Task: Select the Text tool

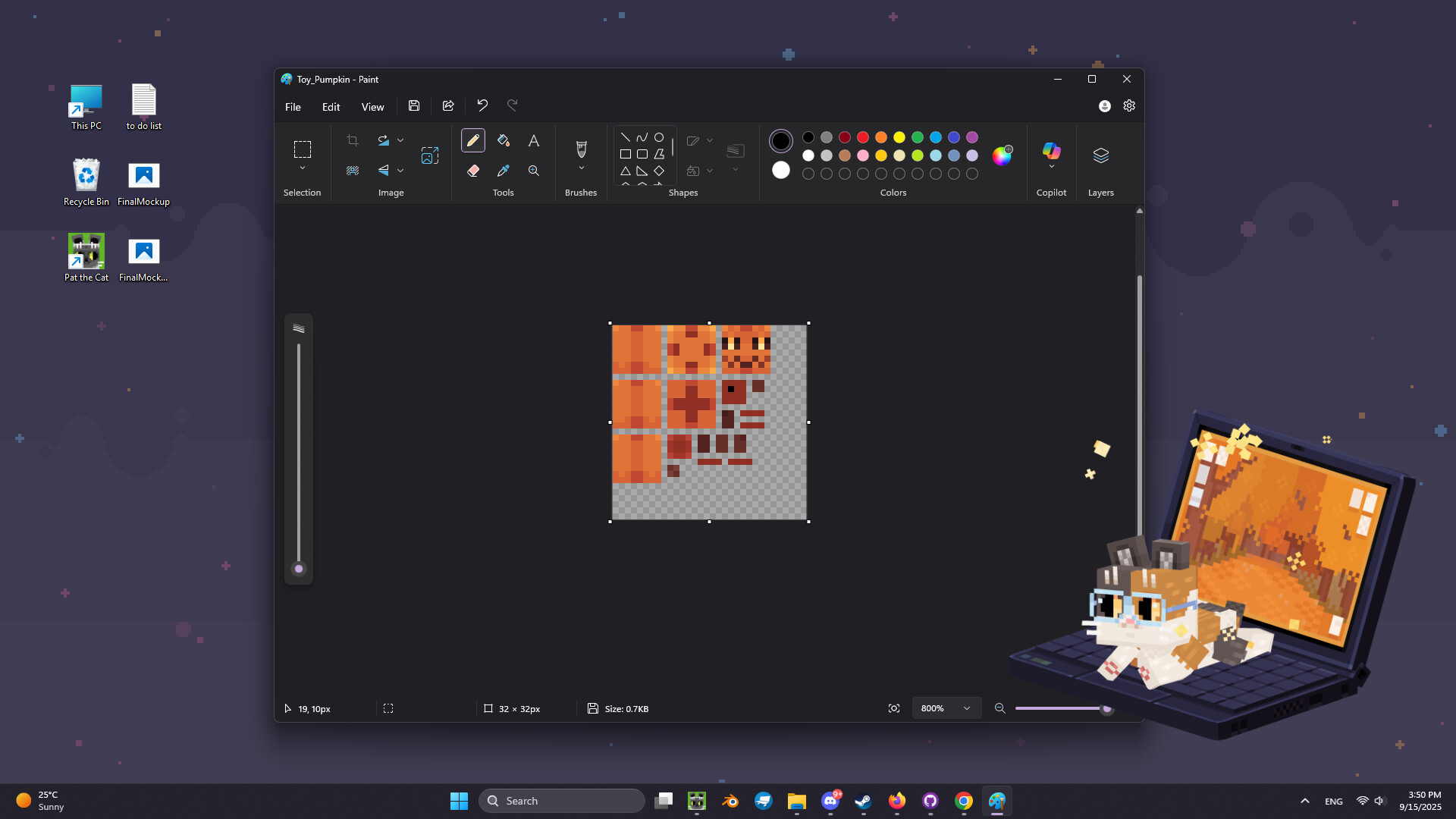Action: [x=533, y=140]
